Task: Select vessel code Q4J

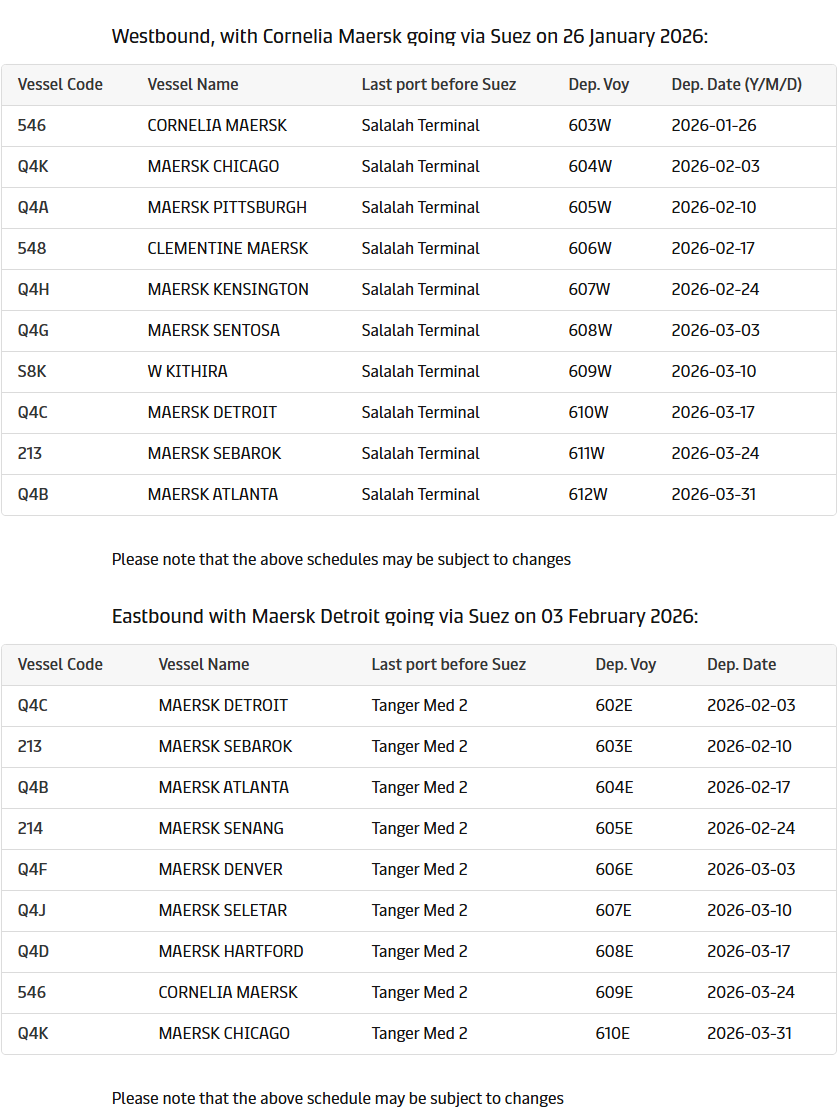Action: click(x=32, y=910)
